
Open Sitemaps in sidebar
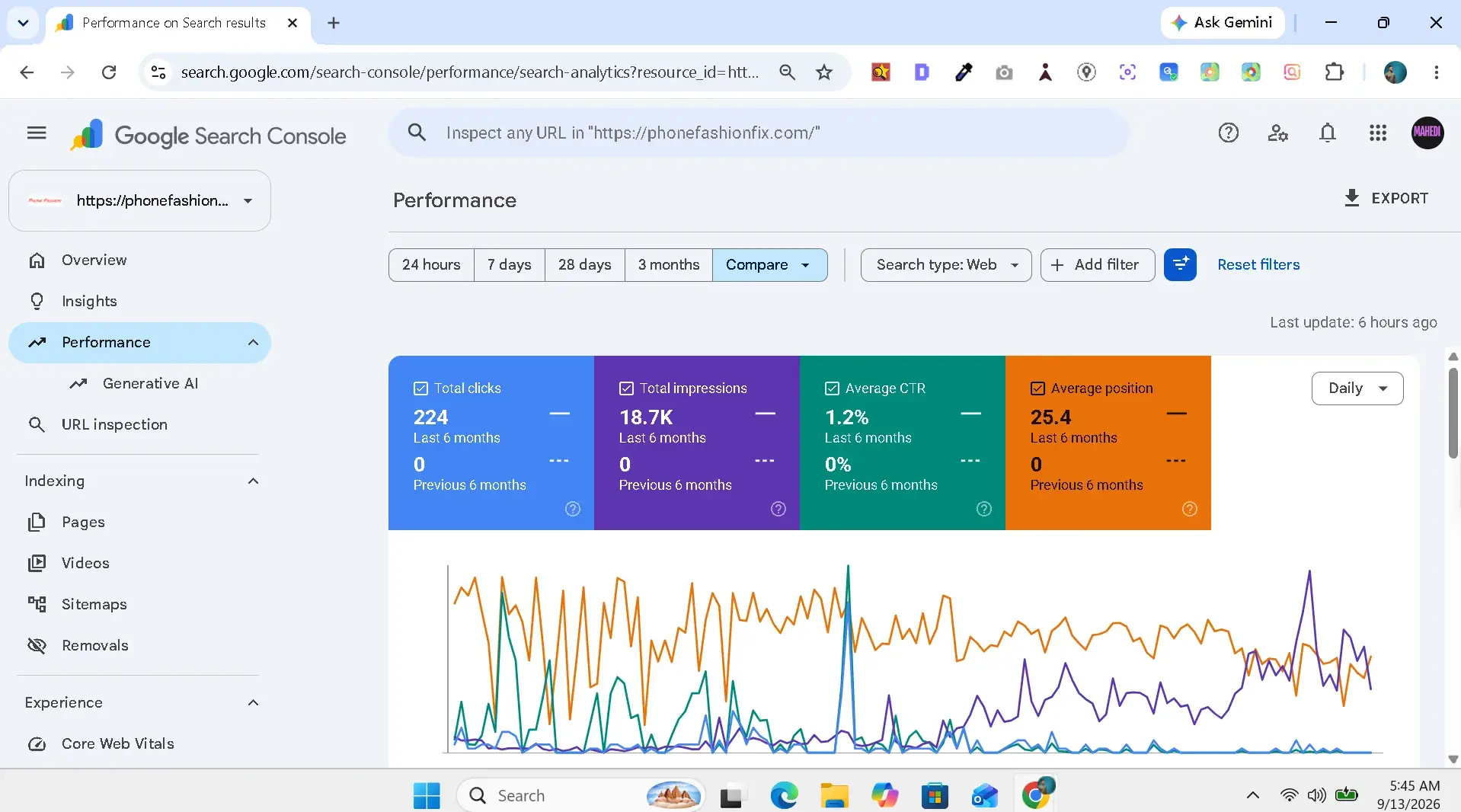pos(94,604)
